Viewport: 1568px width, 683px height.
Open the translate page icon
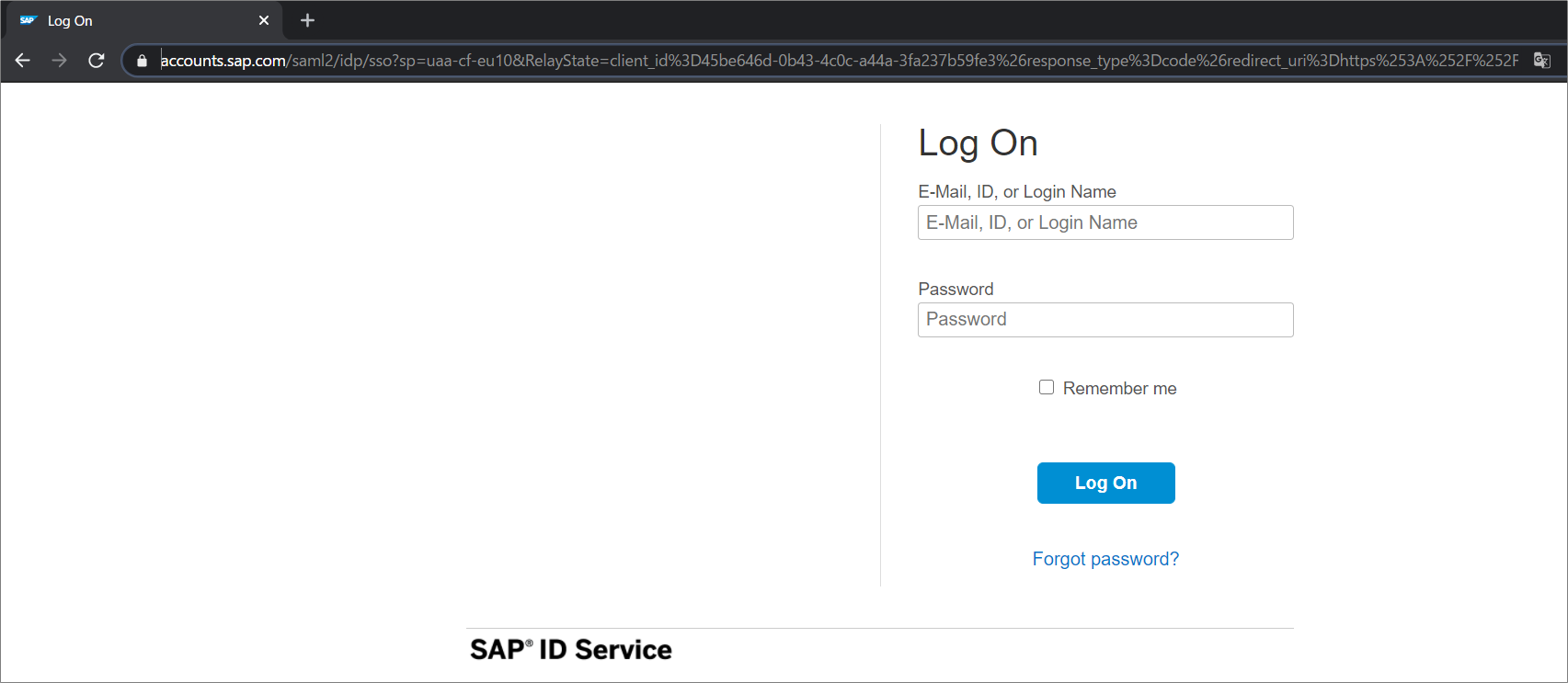[1541, 61]
